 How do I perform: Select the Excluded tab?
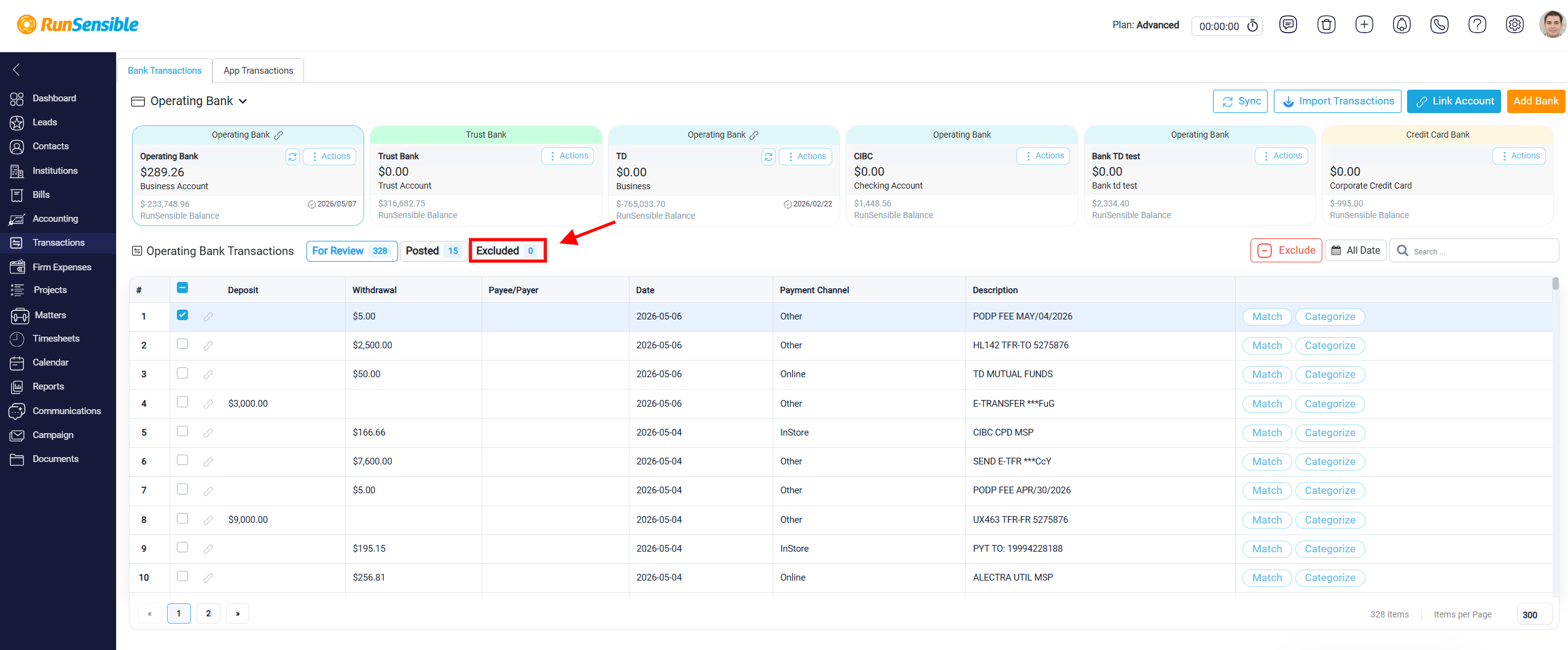pyautogui.click(x=507, y=251)
